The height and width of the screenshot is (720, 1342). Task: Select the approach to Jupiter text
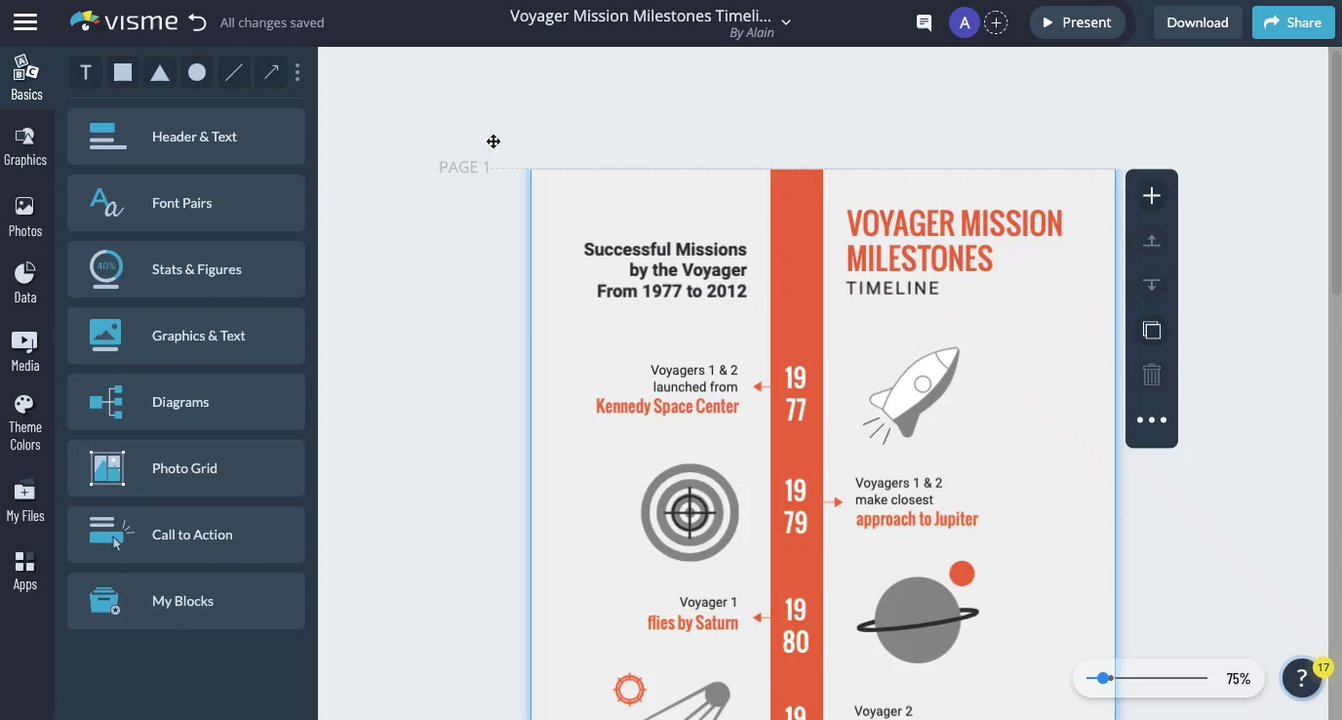pyautogui.click(x=917, y=519)
